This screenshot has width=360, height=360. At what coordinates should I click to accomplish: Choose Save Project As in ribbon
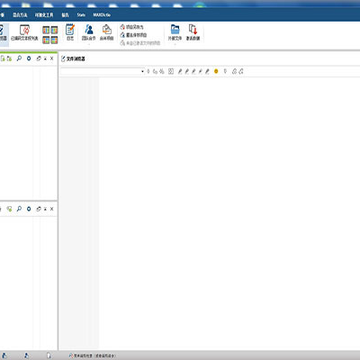click(132, 27)
